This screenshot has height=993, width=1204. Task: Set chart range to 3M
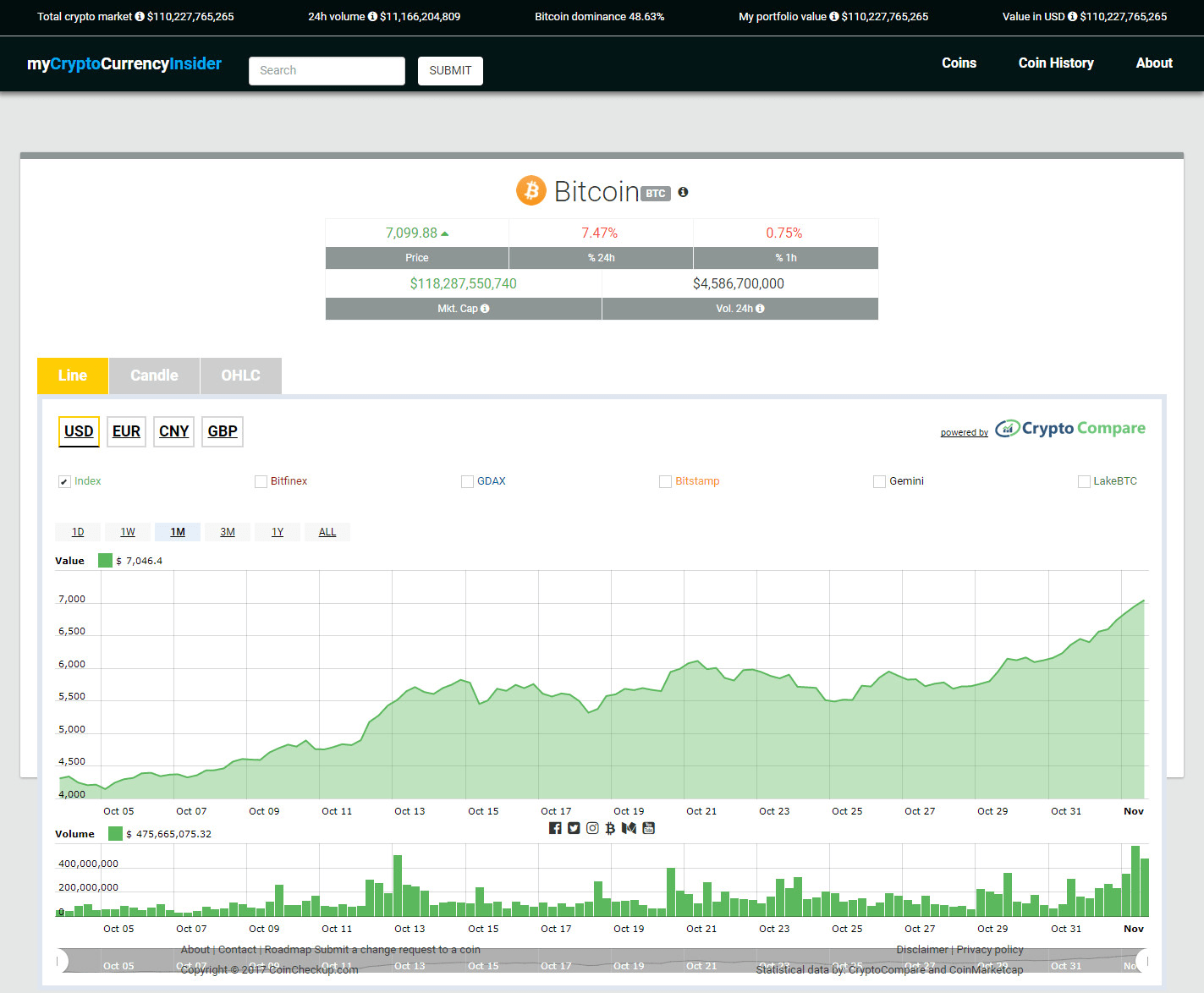pyautogui.click(x=228, y=532)
